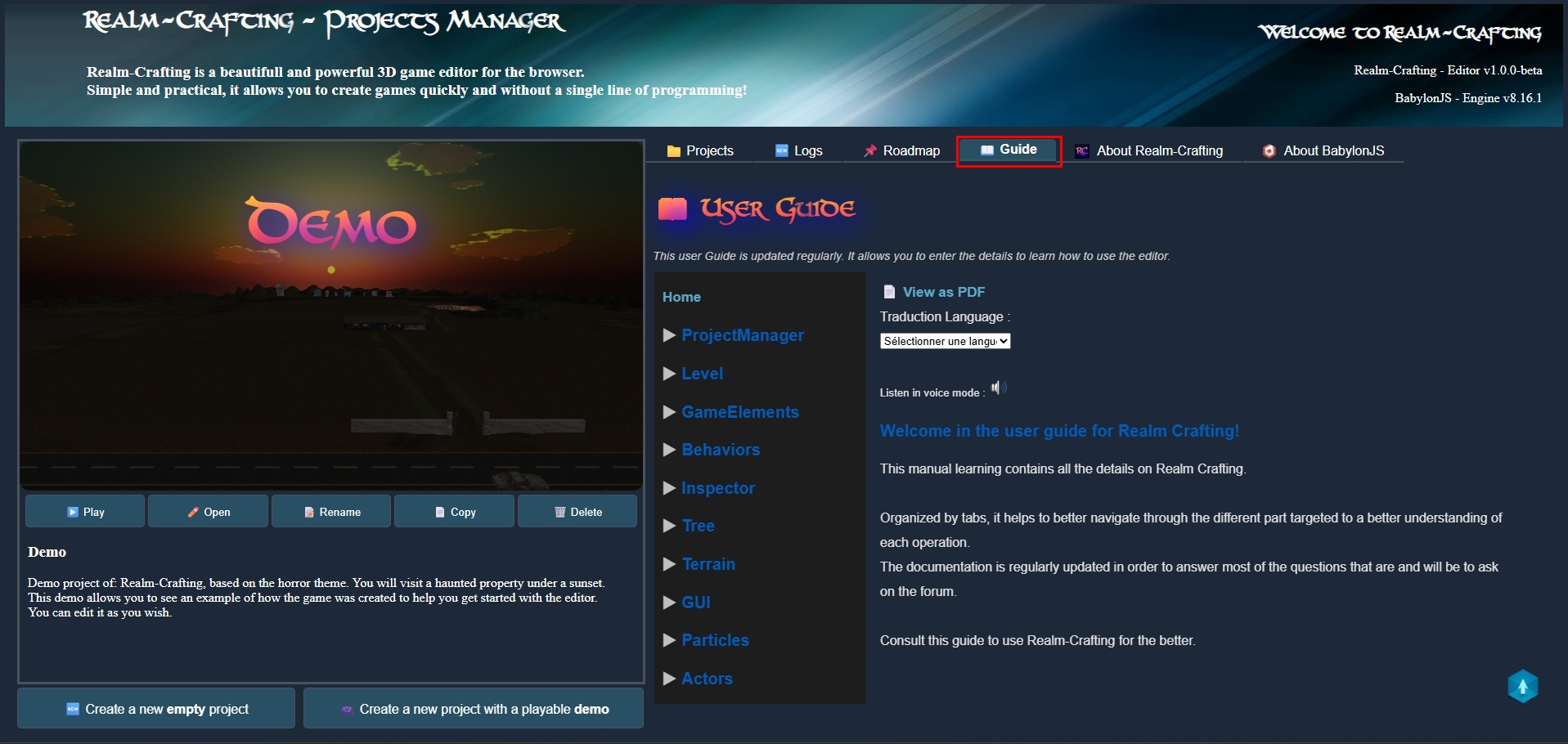Click the pin icon beside Roadmap

(870, 150)
